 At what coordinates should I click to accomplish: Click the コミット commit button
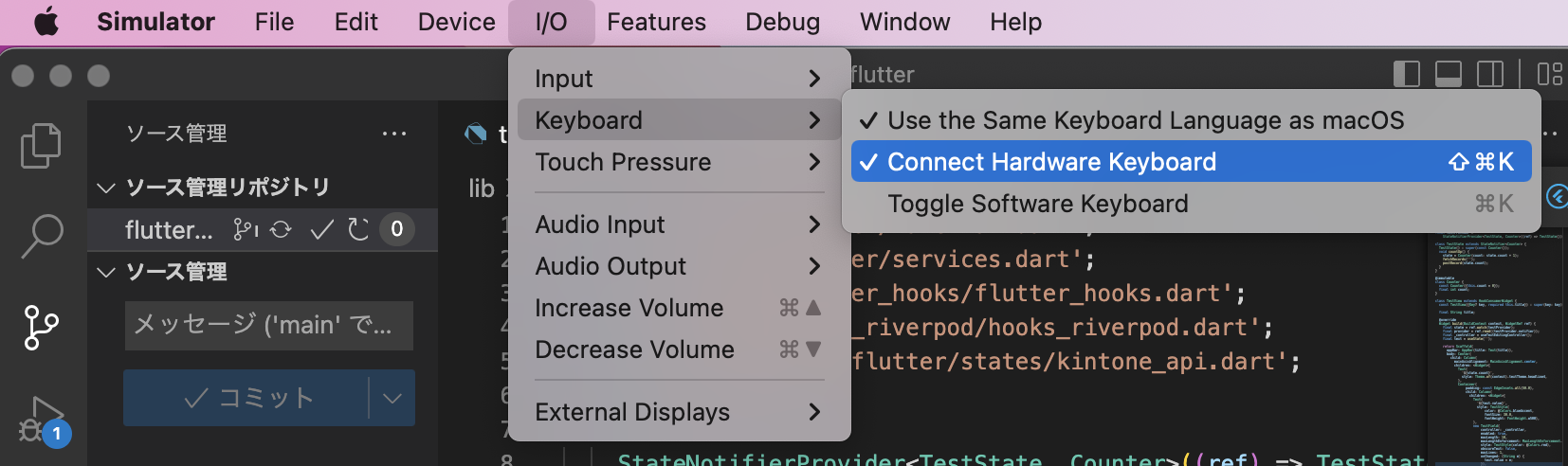tap(246, 398)
